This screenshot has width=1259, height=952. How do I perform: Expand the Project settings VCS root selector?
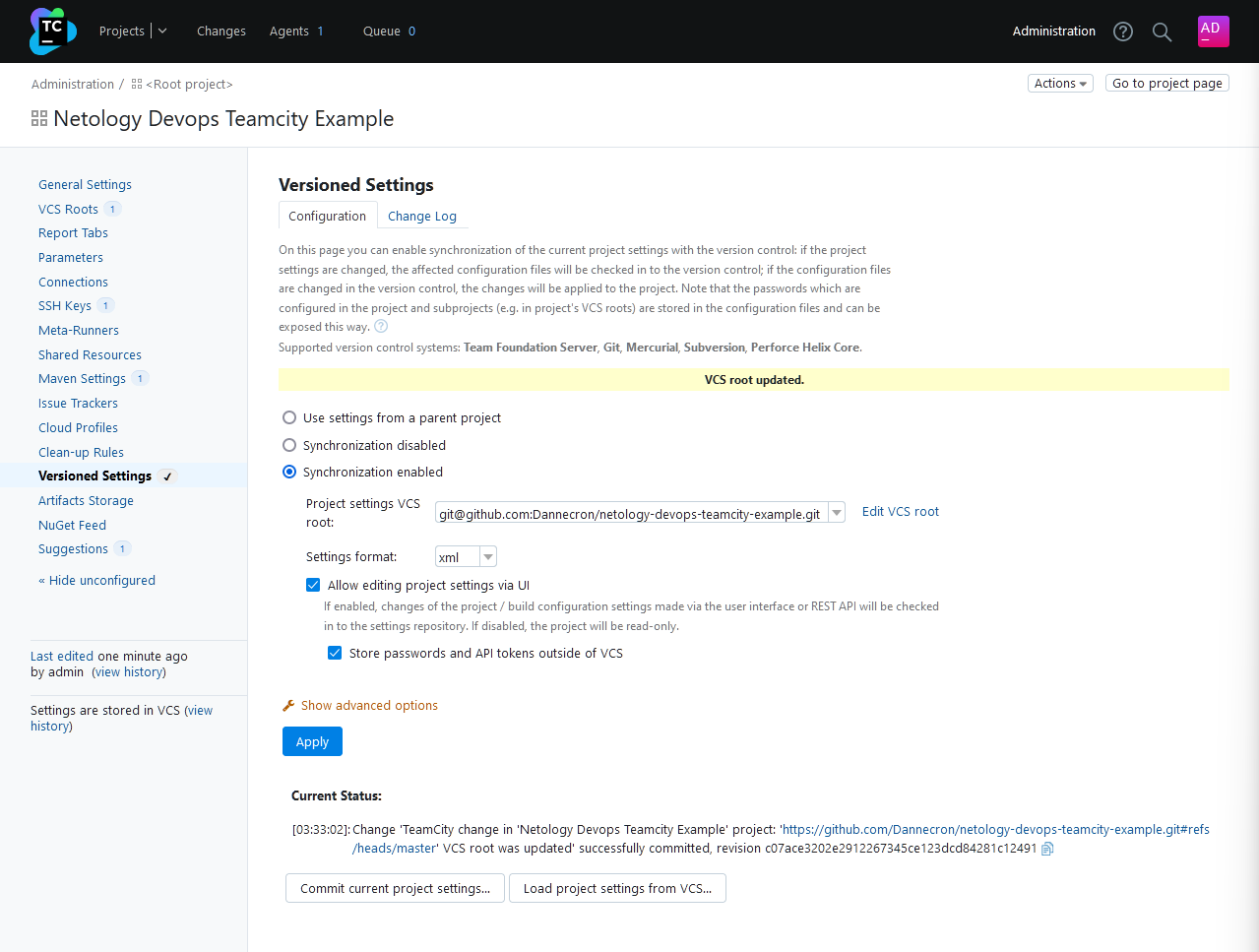click(836, 512)
